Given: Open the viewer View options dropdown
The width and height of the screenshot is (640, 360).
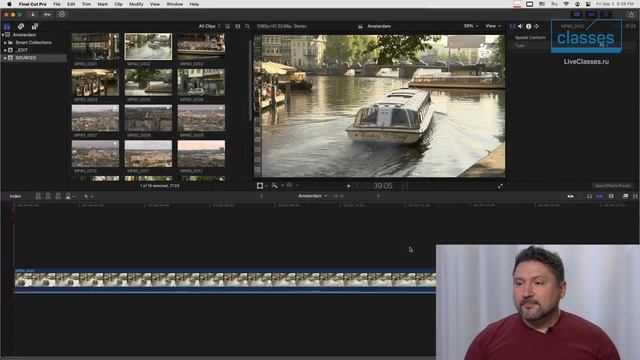Looking at the screenshot, I should coord(493,26).
